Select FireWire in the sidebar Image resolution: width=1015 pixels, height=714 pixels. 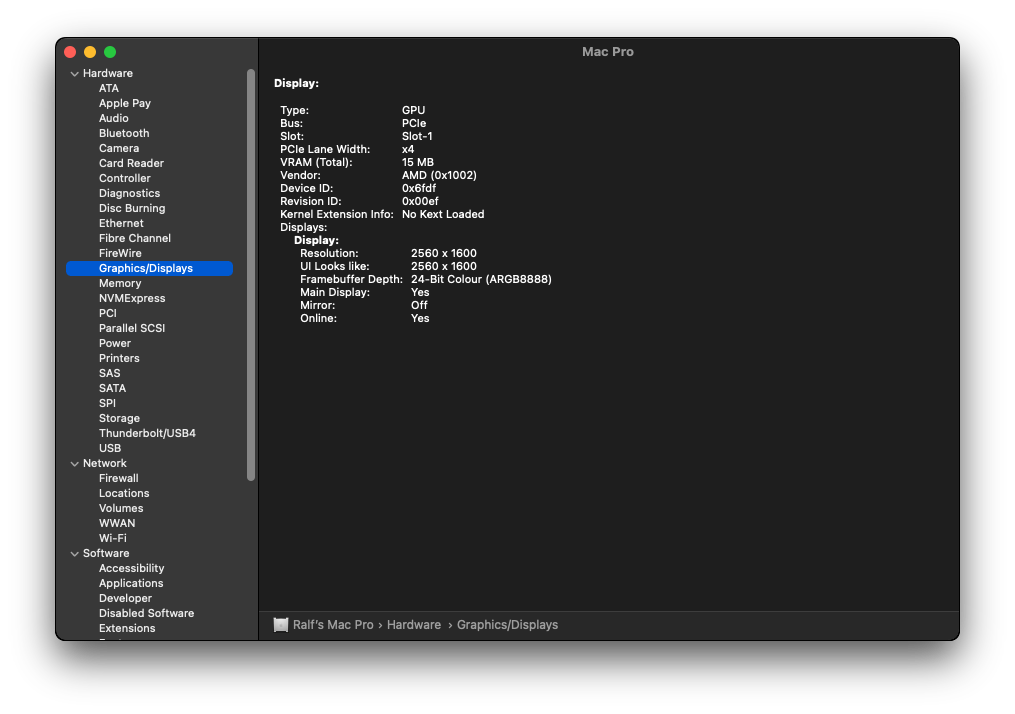[120, 253]
